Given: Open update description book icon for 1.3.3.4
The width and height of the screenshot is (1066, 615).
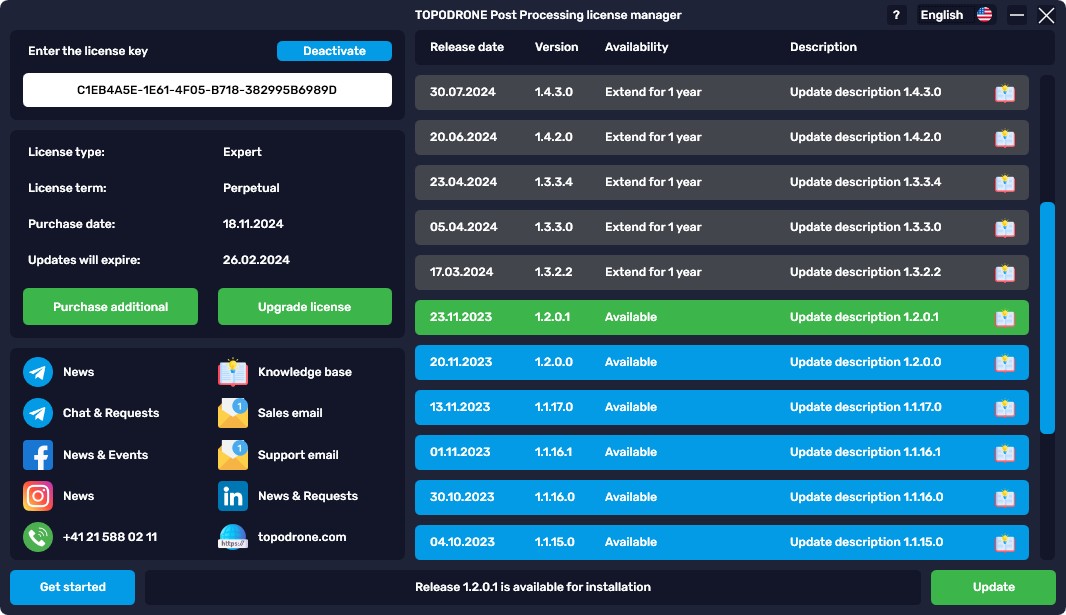Looking at the screenshot, I should pos(1004,183).
